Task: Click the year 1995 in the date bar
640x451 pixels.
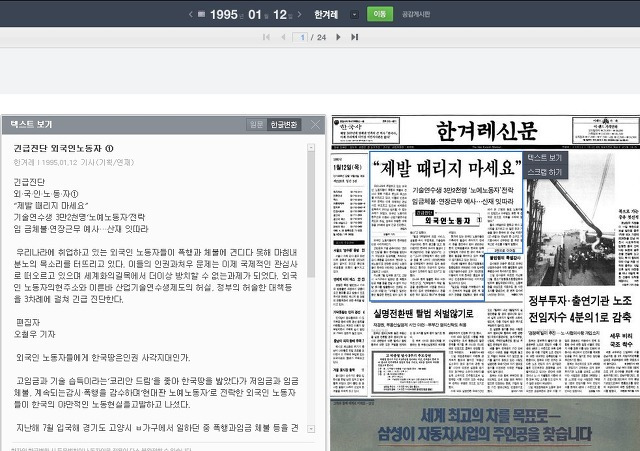Action: pos(224,15)
